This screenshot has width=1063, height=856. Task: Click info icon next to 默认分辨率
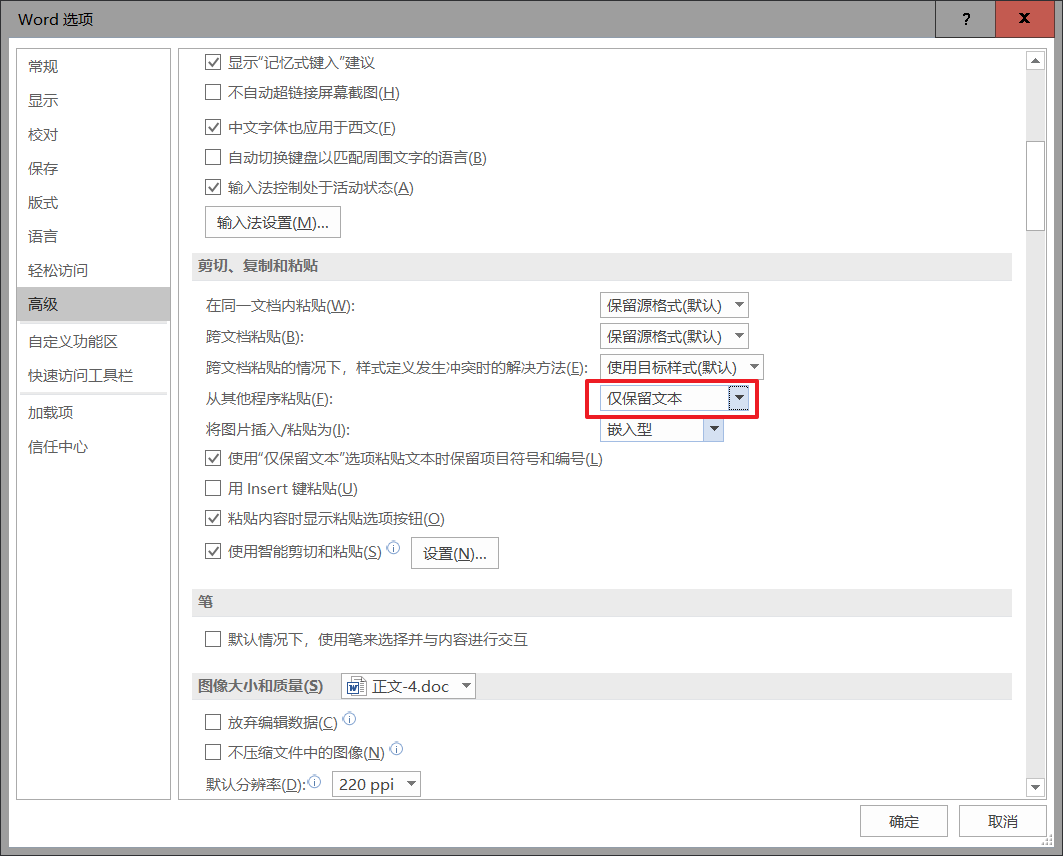point(315,782)
